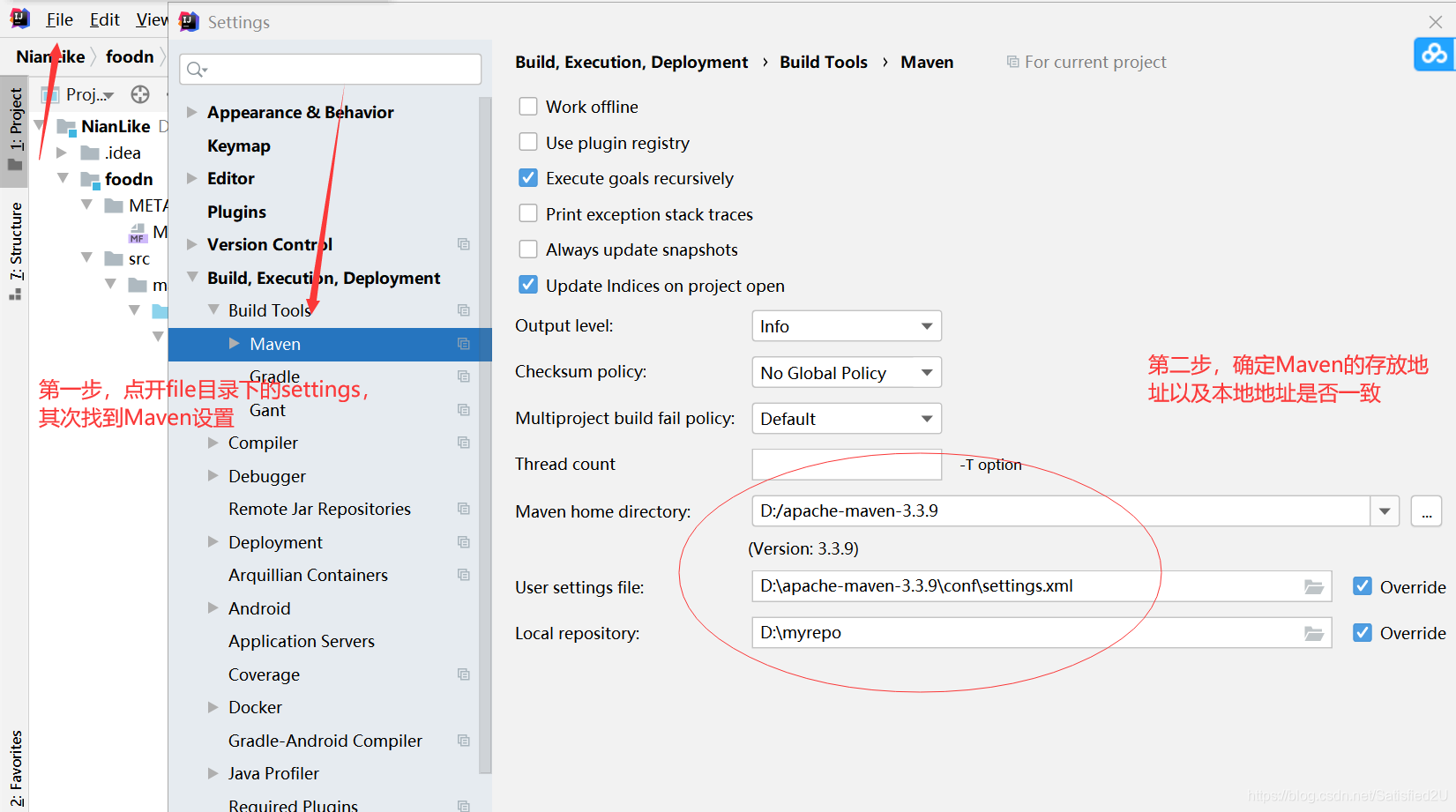The width and height of the screenshot is (1456, 812).
Task: Click inside the Thread count input field
Action: [846, 465]
